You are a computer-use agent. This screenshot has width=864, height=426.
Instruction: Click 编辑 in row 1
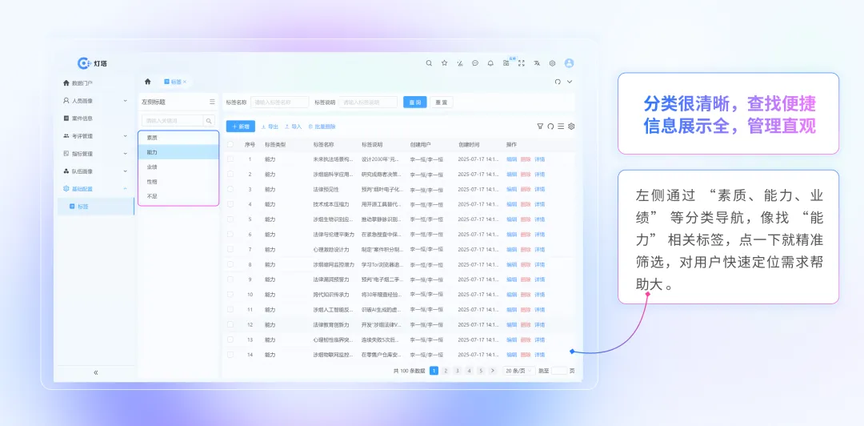tap(512, 159)
